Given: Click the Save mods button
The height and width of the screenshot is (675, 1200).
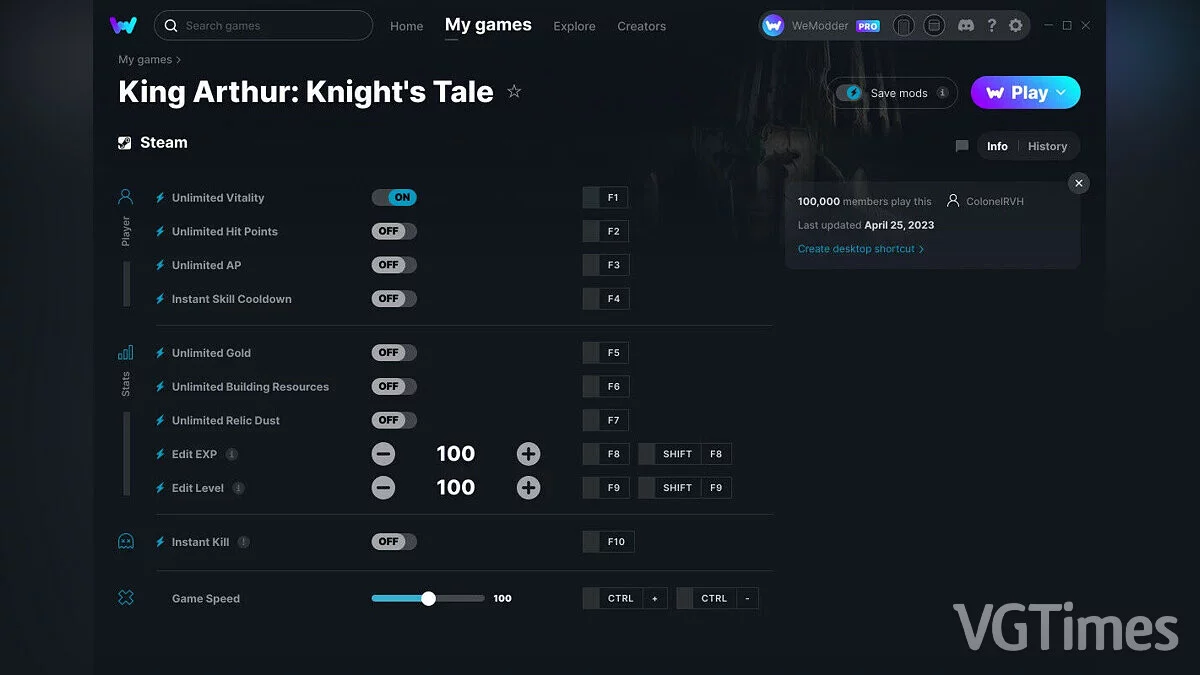Looking at the screenshot, I should tap(891, 92).
